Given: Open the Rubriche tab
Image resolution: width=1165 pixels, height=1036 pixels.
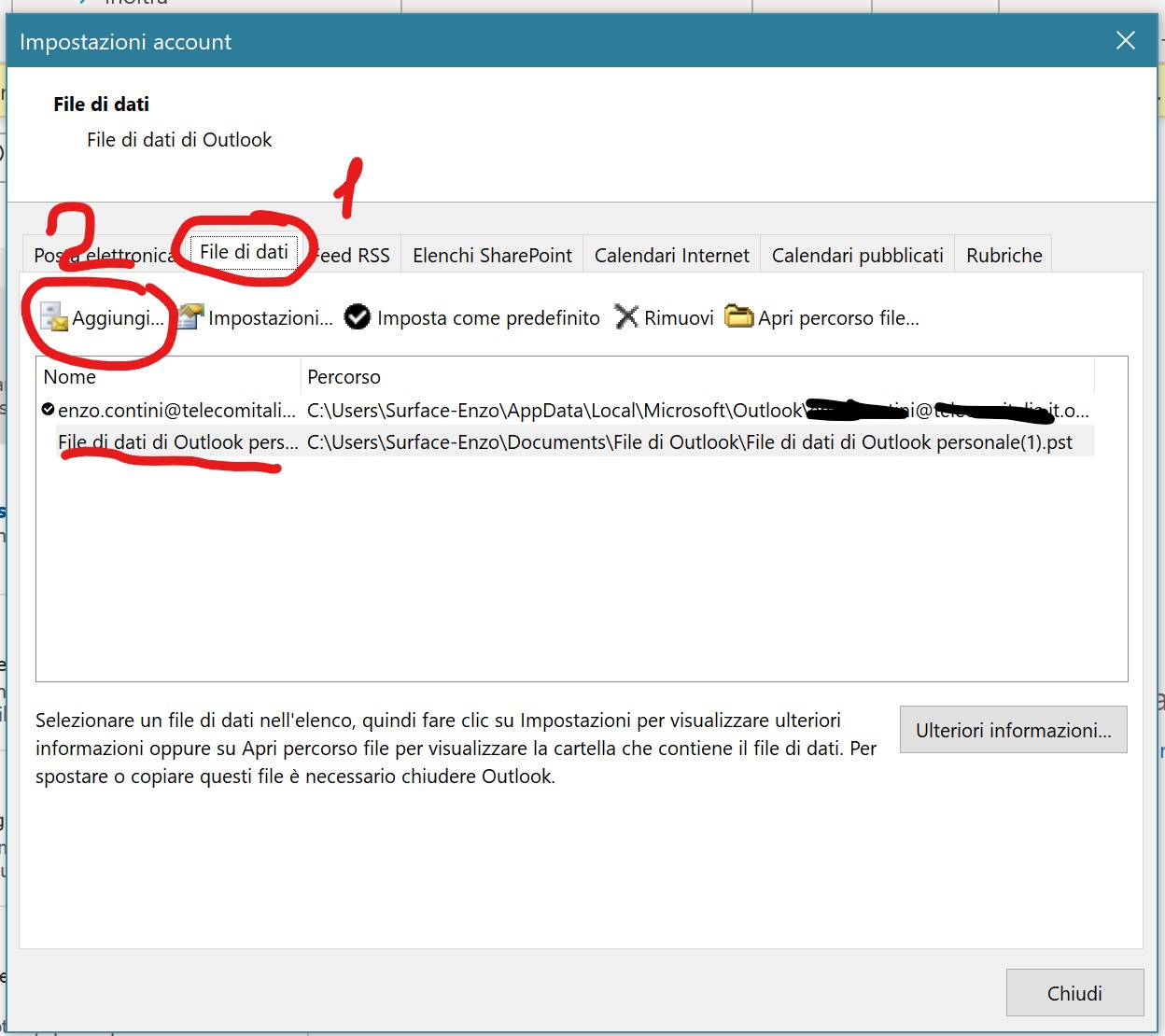Looking at the screenshot, I should [x=1004, y=256].
